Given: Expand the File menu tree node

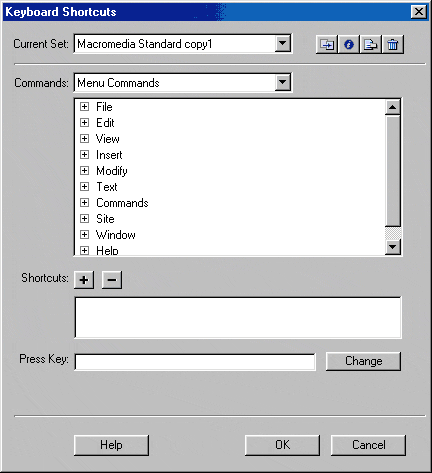Looking at the screenshot, I should click(x=85, y=107).
